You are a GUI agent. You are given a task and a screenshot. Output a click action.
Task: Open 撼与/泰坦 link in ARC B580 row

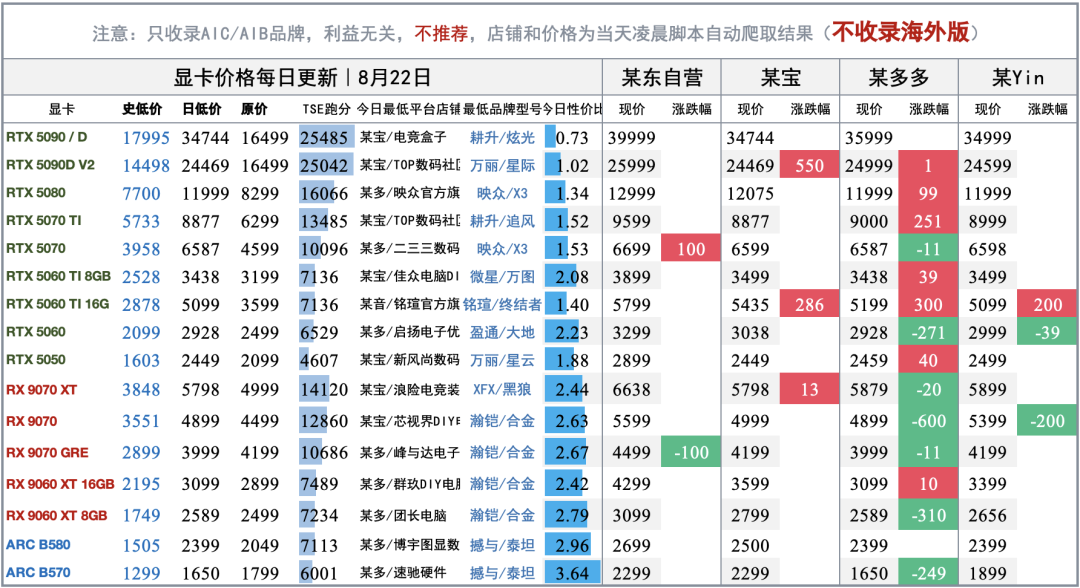(502, 545)
